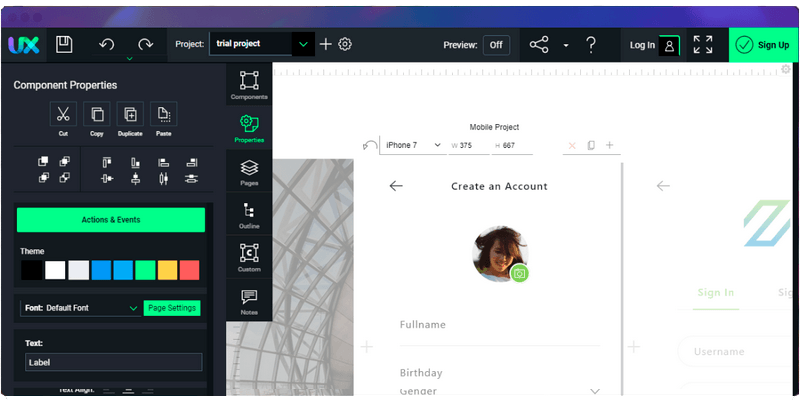Screen dimensions: 800x400
Task: Pick the yellow theme color swatch
Action: click(x=167, y=270)
